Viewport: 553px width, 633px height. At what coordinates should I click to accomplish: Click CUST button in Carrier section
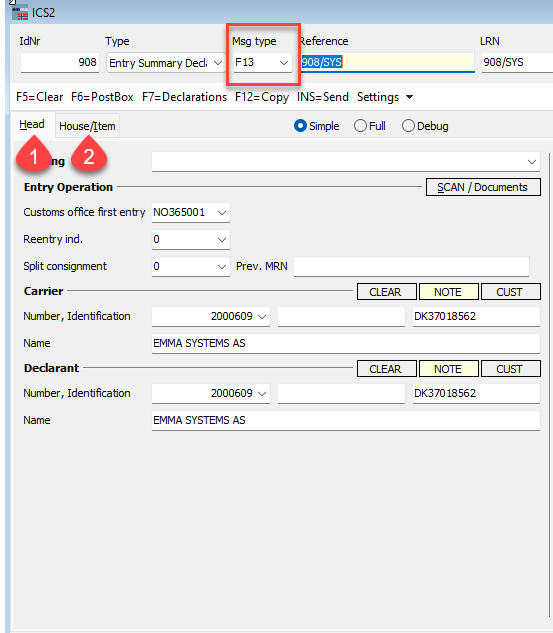tap(511, 292)
